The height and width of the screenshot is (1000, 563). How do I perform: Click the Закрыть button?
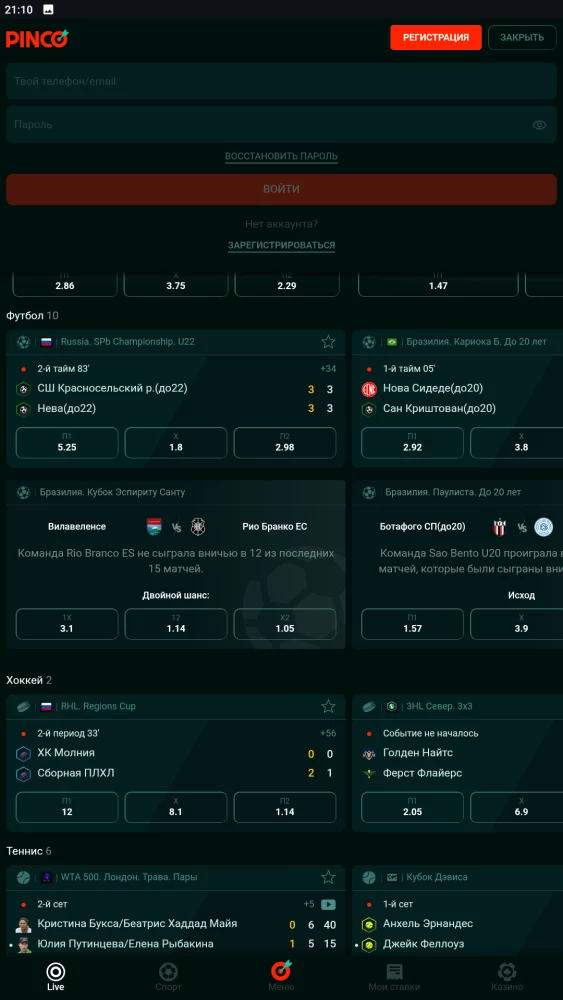tap(522, 38)
